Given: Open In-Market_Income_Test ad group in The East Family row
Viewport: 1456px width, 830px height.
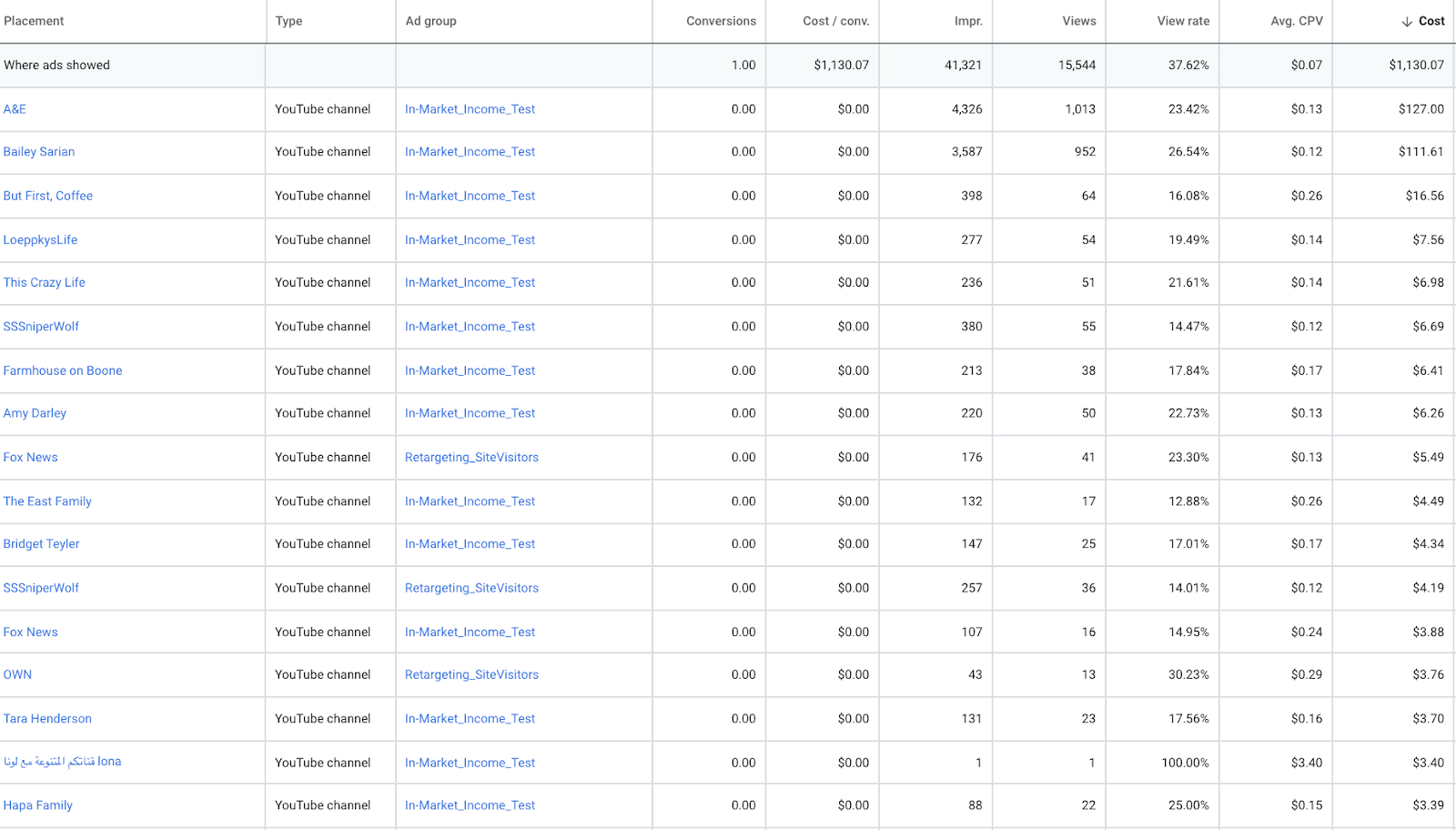Looking at the screenshot, I should tap(470, 501).
